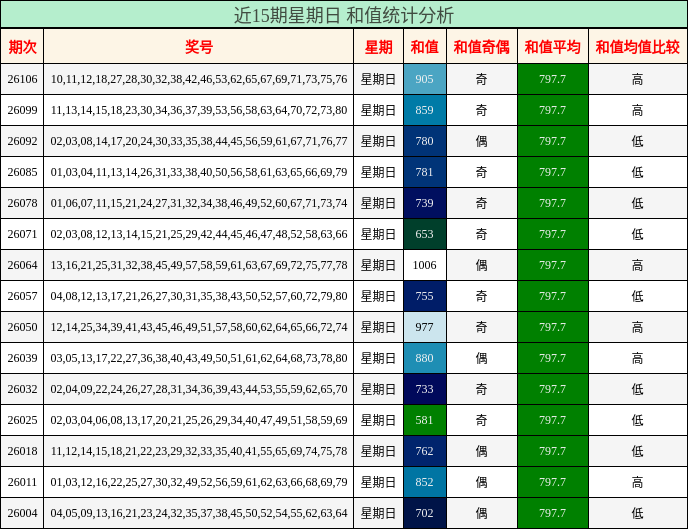The height and width of the screenshot is (529, 688).
Task: Click the sum value cell 852
Action: coord(425,482)
